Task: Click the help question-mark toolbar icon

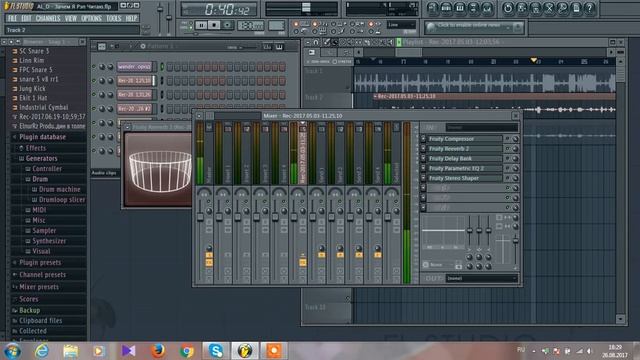Action: point(589,8)
